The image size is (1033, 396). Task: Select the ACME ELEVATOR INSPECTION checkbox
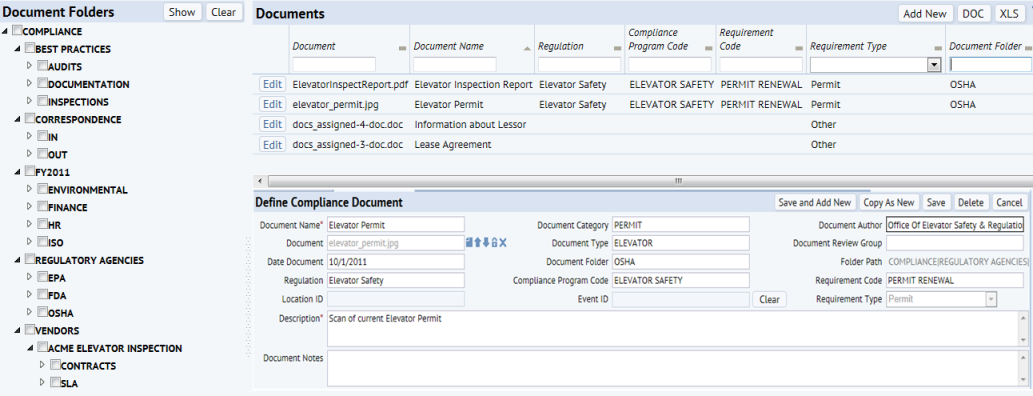click(42, 347)
